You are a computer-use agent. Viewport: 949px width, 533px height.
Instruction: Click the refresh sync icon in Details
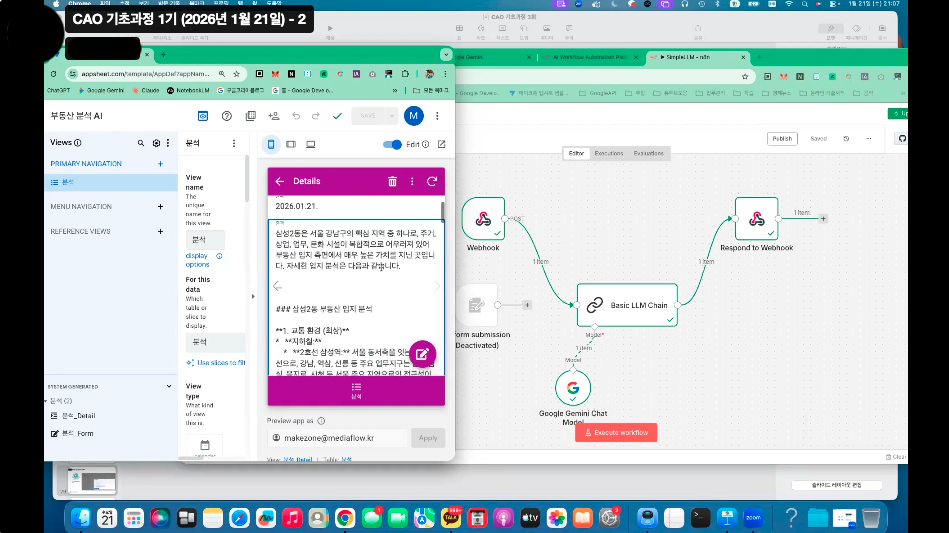pyautogui.click(x=432, y=181)
